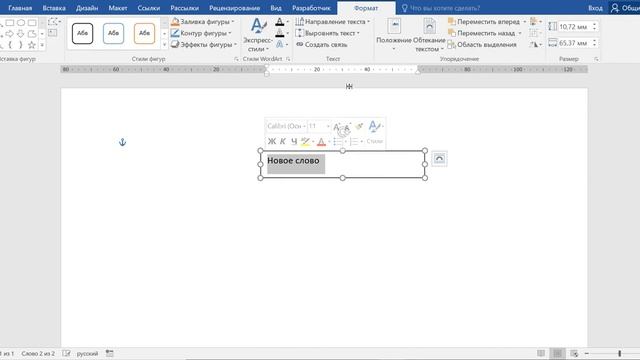The height and width of the screenshot is (360, 640).
Task: Open Переместить вперед dropdown arrow
Action: [524, 22]
